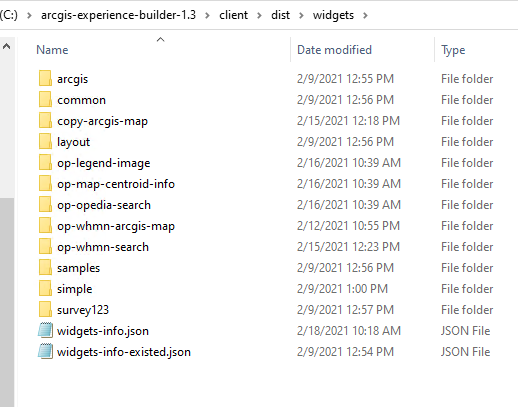Select the copy-arcgis-map folder name
The height and width of the screenshot is (407, 518).
102,121
